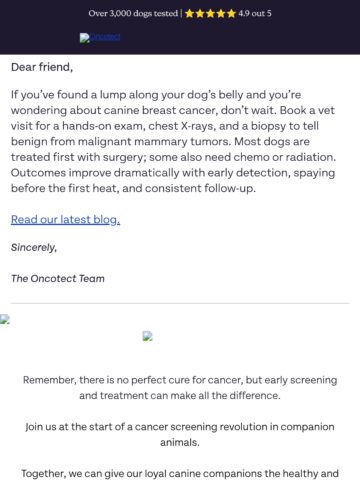Click the Together loyal canine companions line
This screenshot has width=360, height=480.
click(180, 473)
